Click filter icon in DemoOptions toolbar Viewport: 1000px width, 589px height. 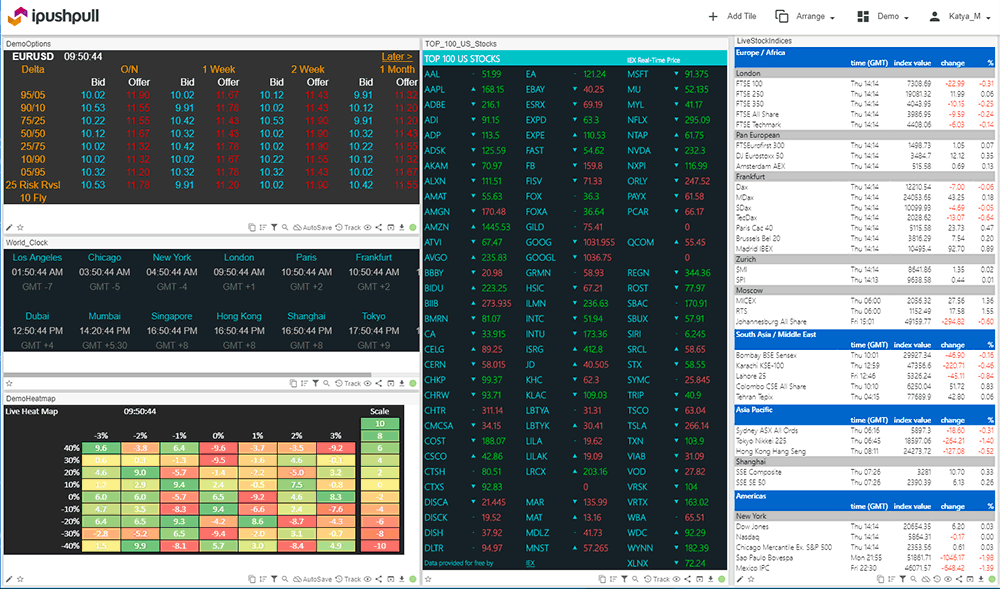pos(274,227)
